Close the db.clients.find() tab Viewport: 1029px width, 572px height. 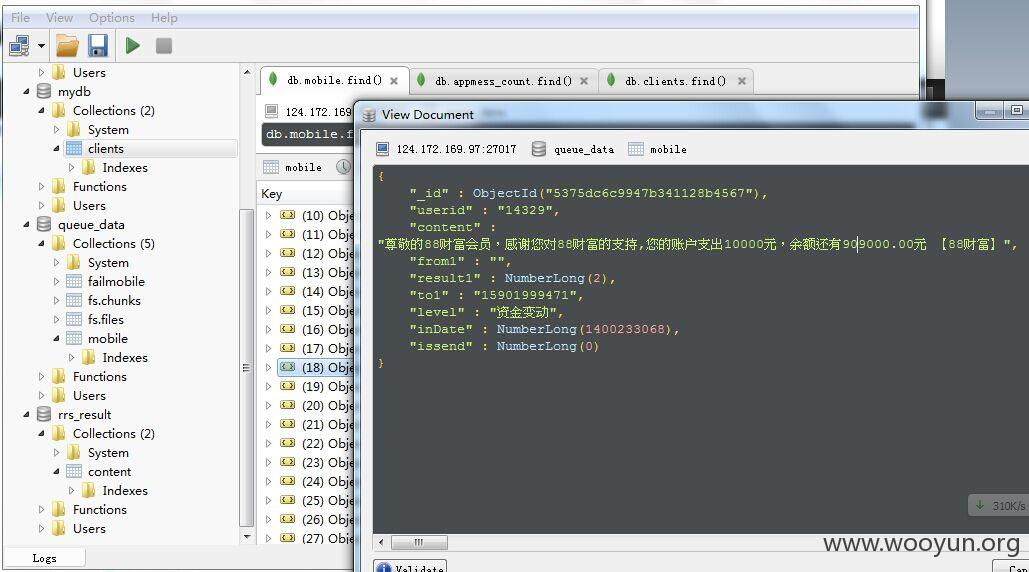[742, 81]
